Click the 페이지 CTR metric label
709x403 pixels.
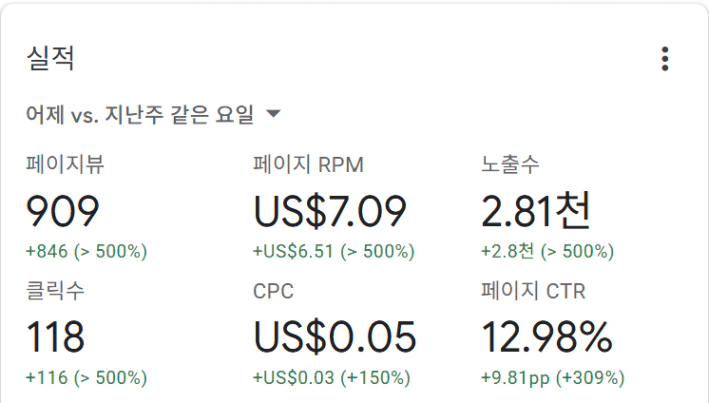pyautogui.click(x=534, y=291)
